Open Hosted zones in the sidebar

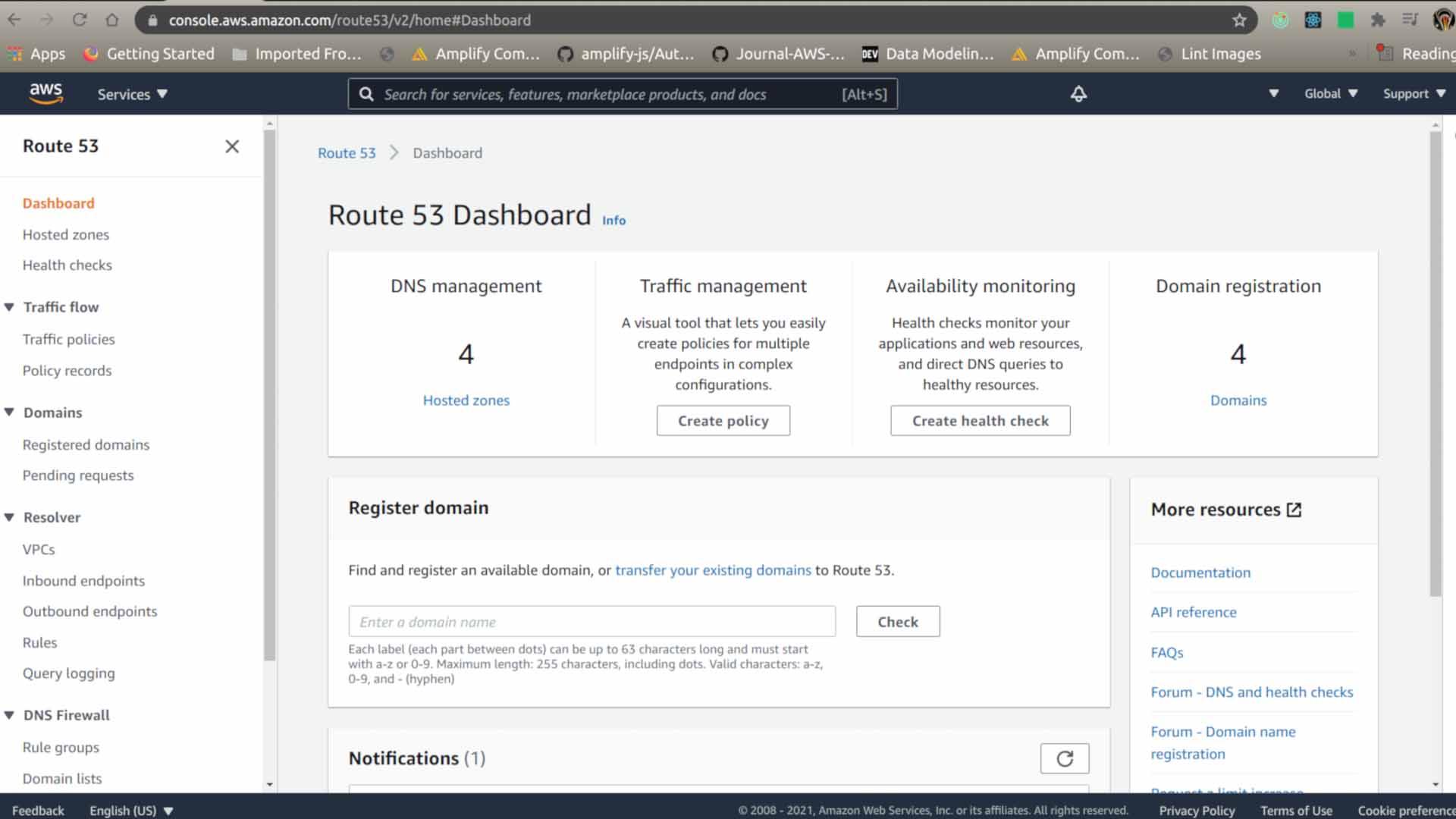pos(66,235)
